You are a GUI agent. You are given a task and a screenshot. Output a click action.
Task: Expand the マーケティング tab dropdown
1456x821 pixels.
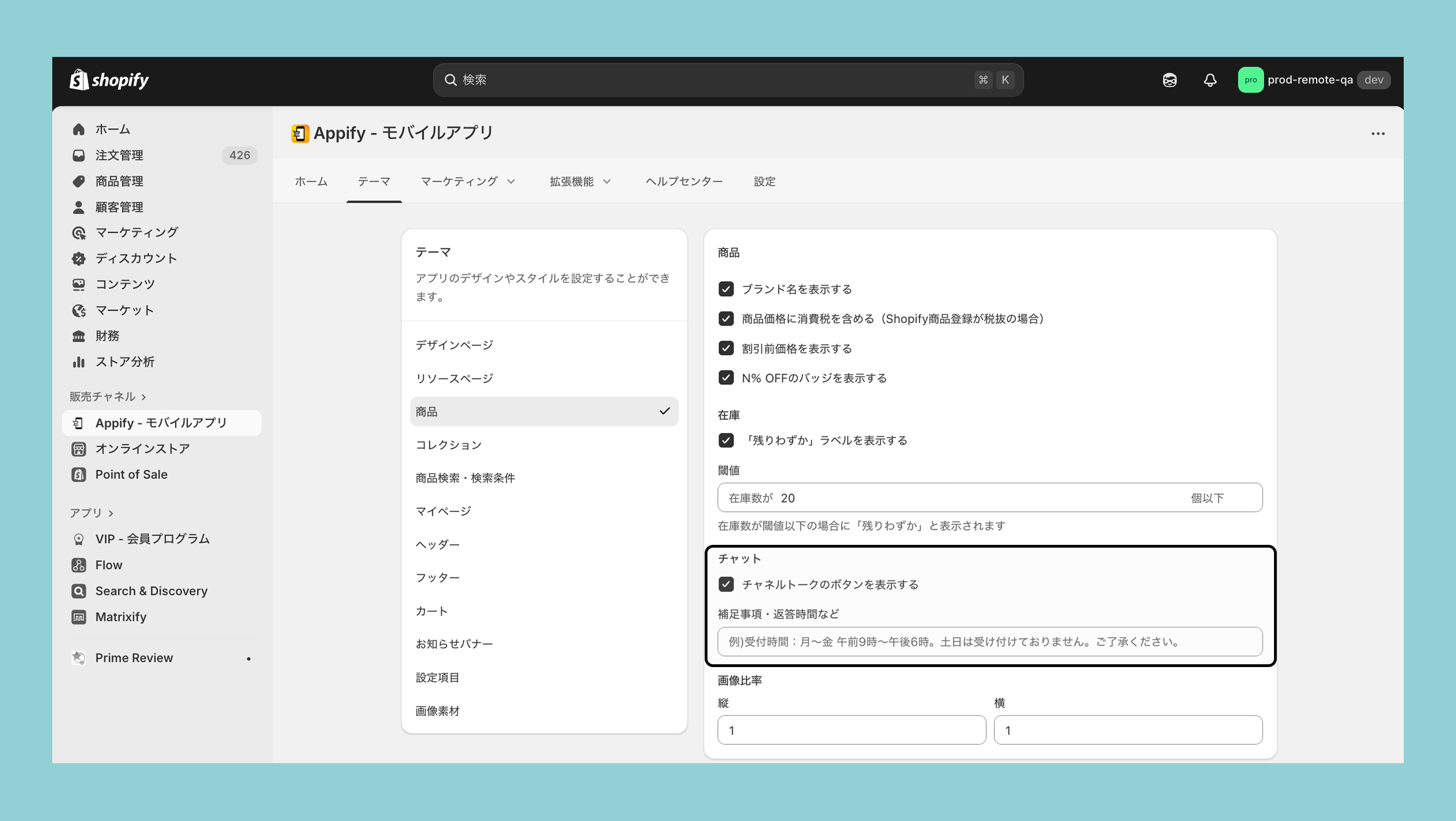468,181
